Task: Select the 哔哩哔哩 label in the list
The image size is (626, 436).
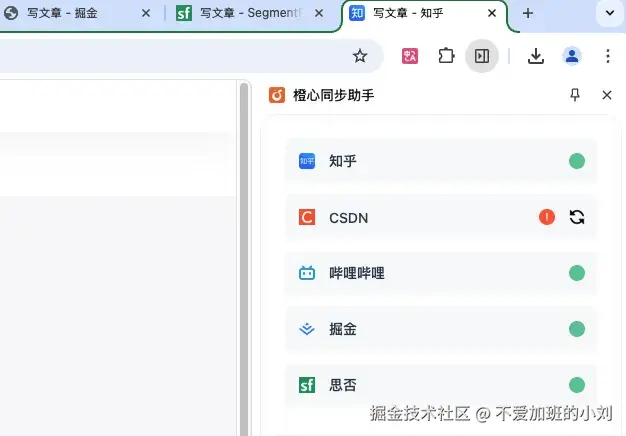Action: pos(357,273)
